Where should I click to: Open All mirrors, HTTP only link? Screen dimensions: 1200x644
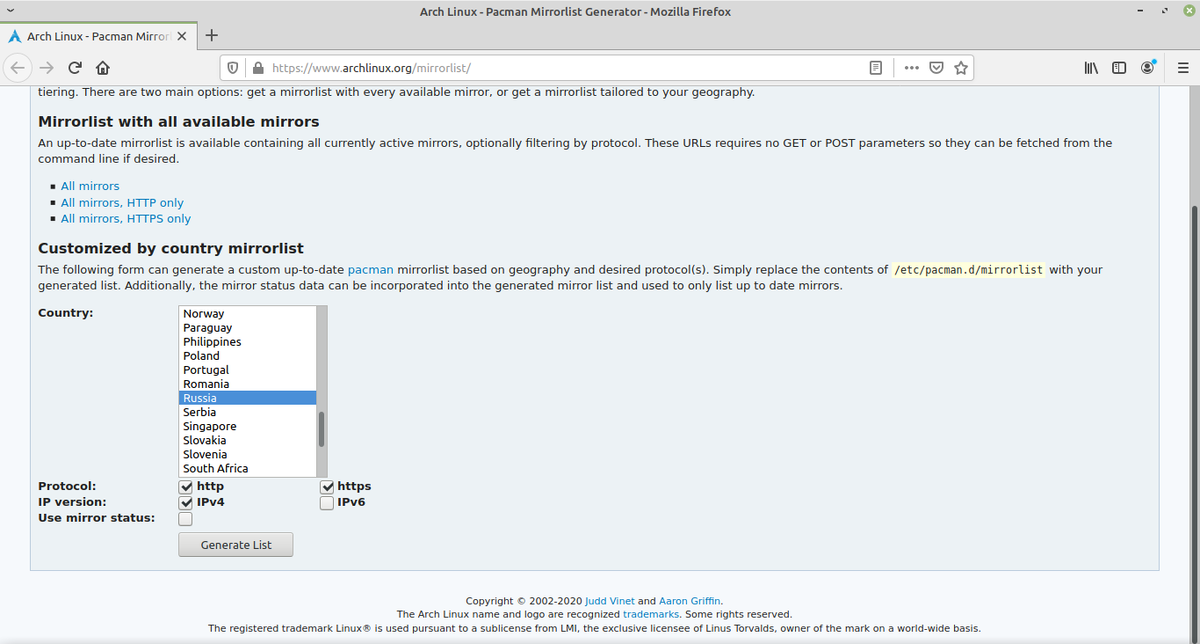tap(122, 202)
